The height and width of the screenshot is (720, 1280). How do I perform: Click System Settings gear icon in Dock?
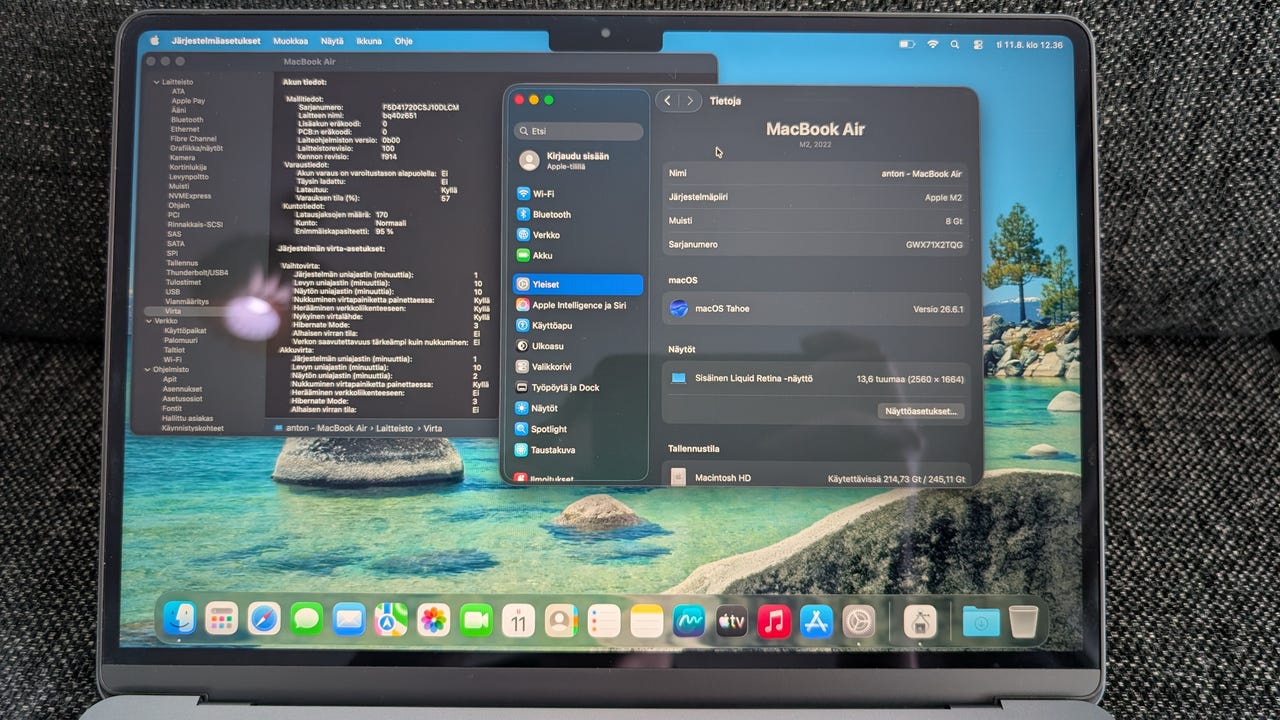click(x=858, y=622)
